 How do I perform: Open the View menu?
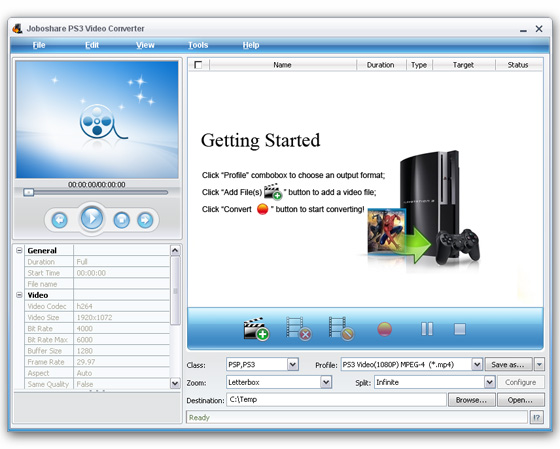click(x=145, y=45)
